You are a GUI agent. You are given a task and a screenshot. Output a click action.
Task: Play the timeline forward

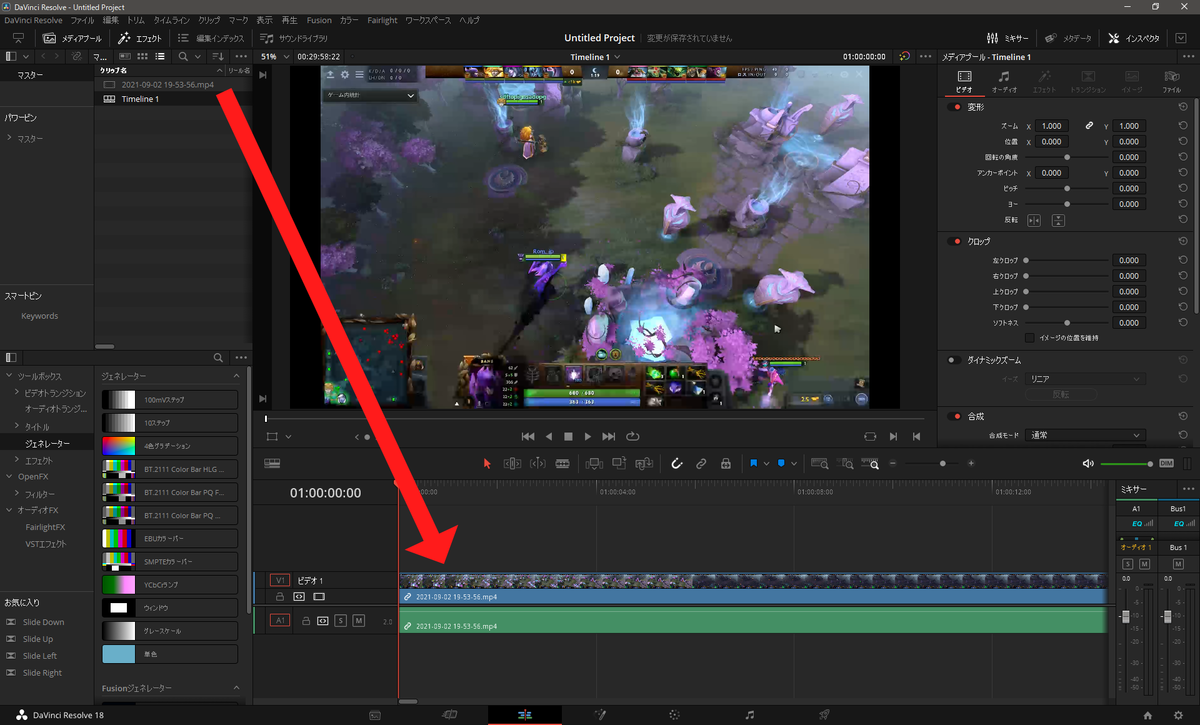point(587,437)
